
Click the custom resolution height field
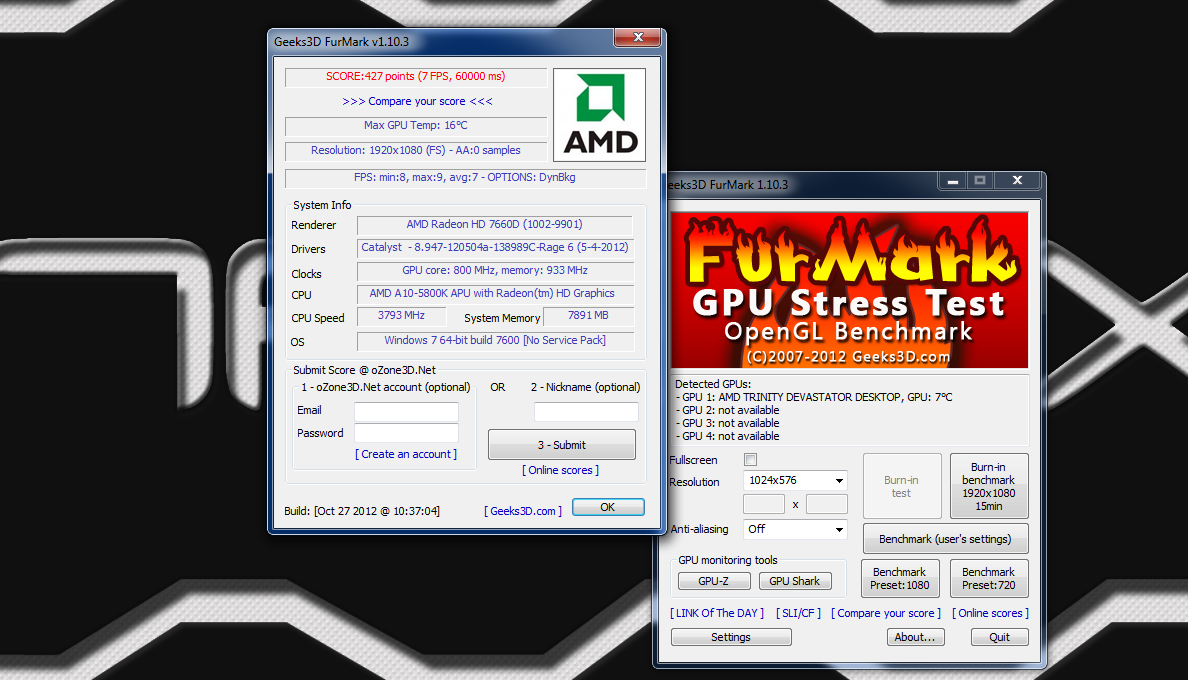click(827, 504)
